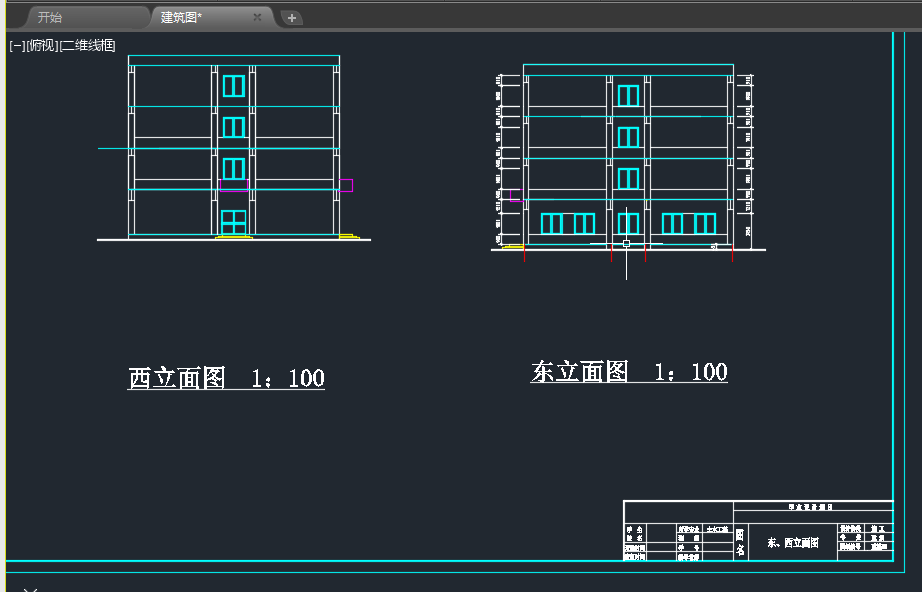The image size is (922, 592).
Task: Select the 建筑图* drawing tab
Action: click(181, 18)
